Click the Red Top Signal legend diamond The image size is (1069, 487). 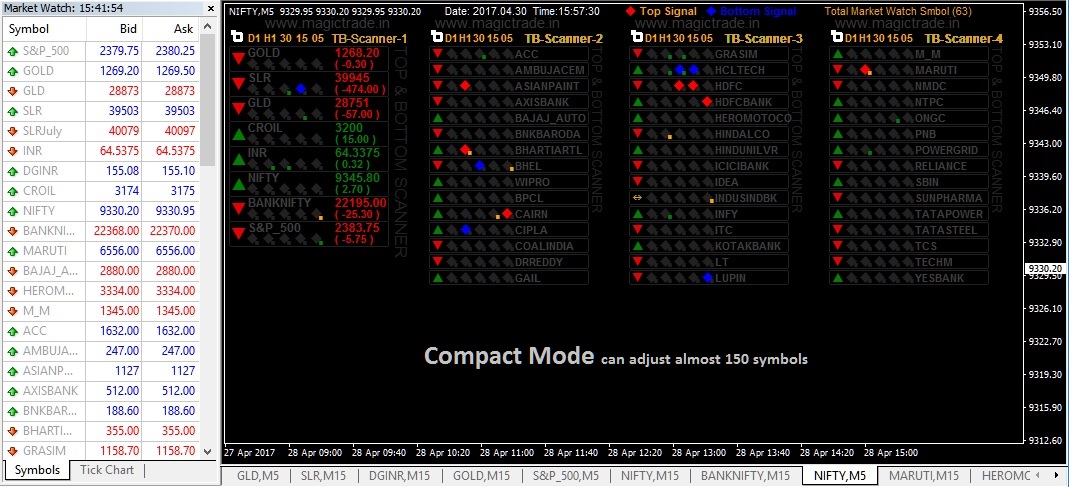click(630, 12)
